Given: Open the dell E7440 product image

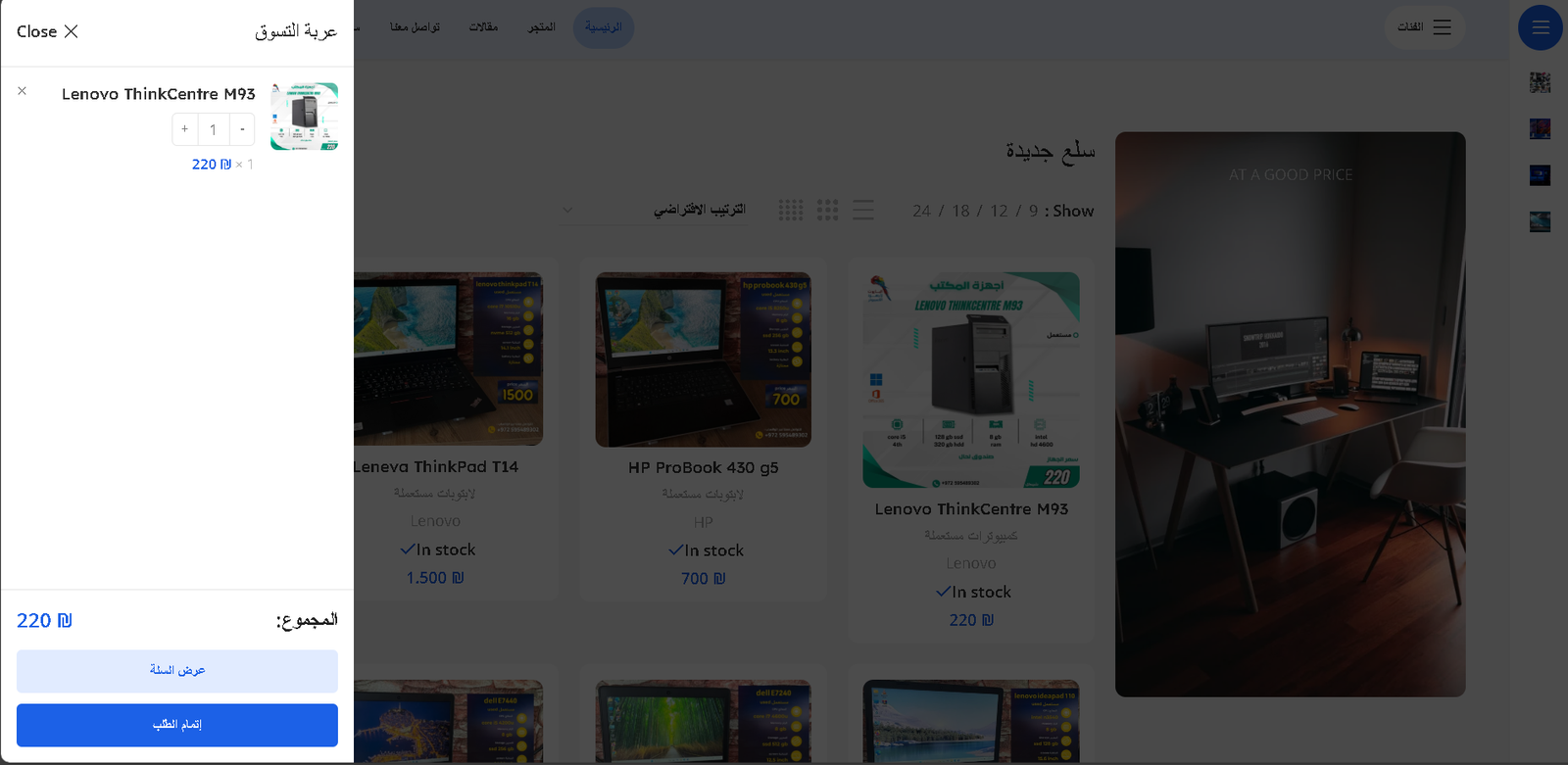Looking at the screenshot, I should coord(448,721).
